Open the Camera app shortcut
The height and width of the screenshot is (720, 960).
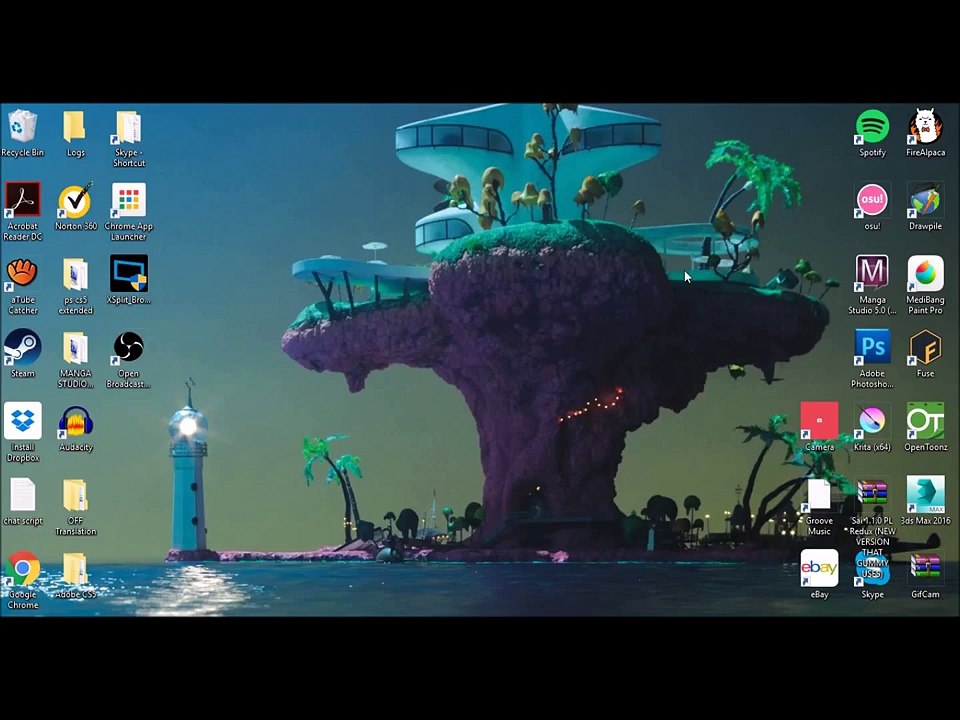(x=819, y=421)
